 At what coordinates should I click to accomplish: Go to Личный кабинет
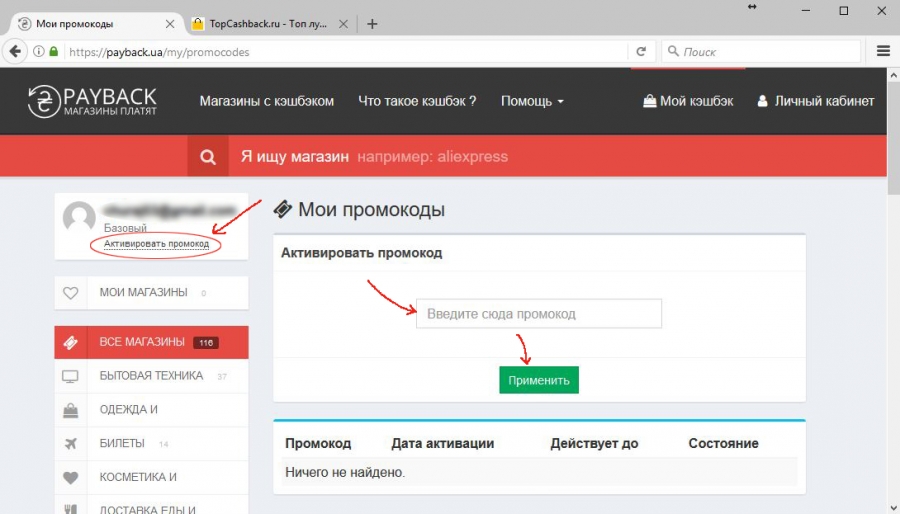pyautogui.click(x=815, y=101)
